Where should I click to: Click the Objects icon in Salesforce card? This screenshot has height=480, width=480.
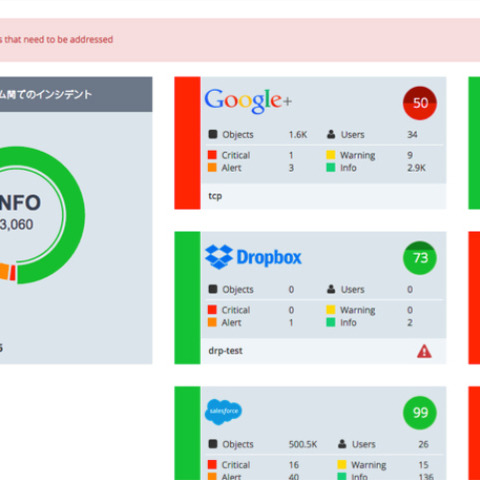[x=213, y=444]
